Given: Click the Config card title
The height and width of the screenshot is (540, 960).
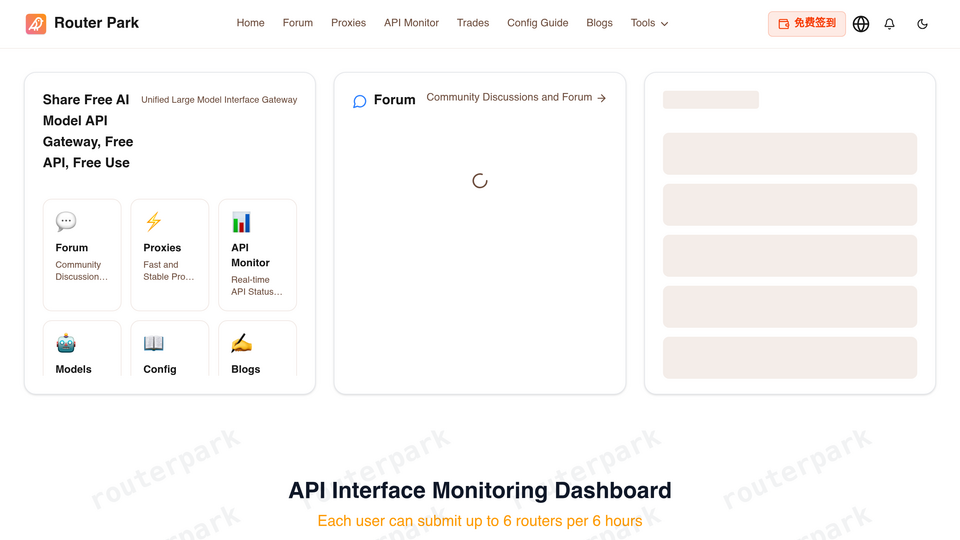Looking at the screenshot, I should pyautogui.click(x=160, y=369).
